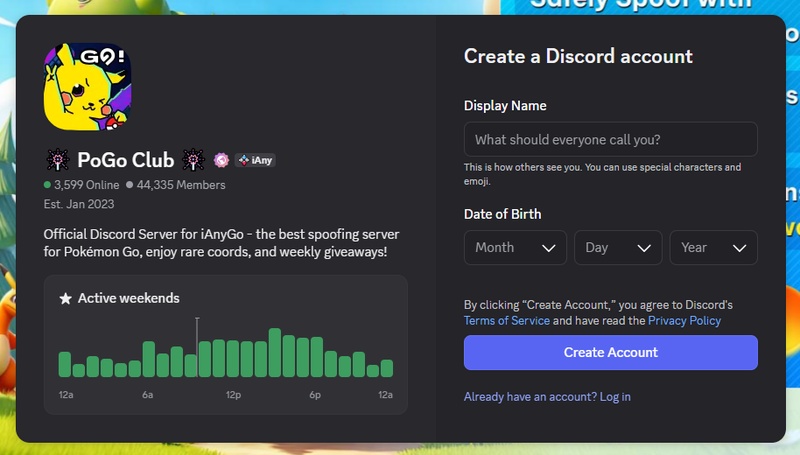Open the Year dropdown

713,247
